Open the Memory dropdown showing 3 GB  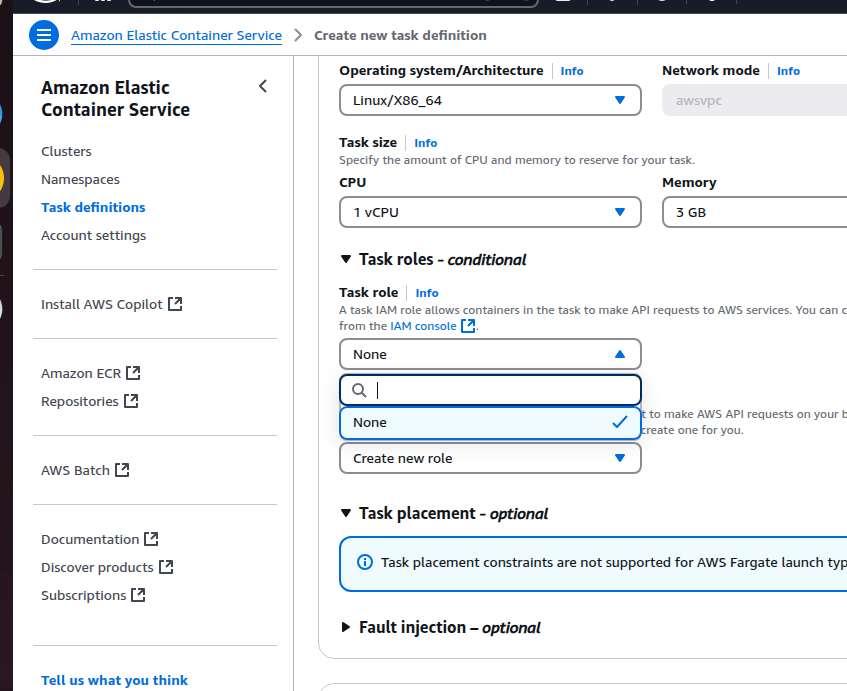pos(754,212)
